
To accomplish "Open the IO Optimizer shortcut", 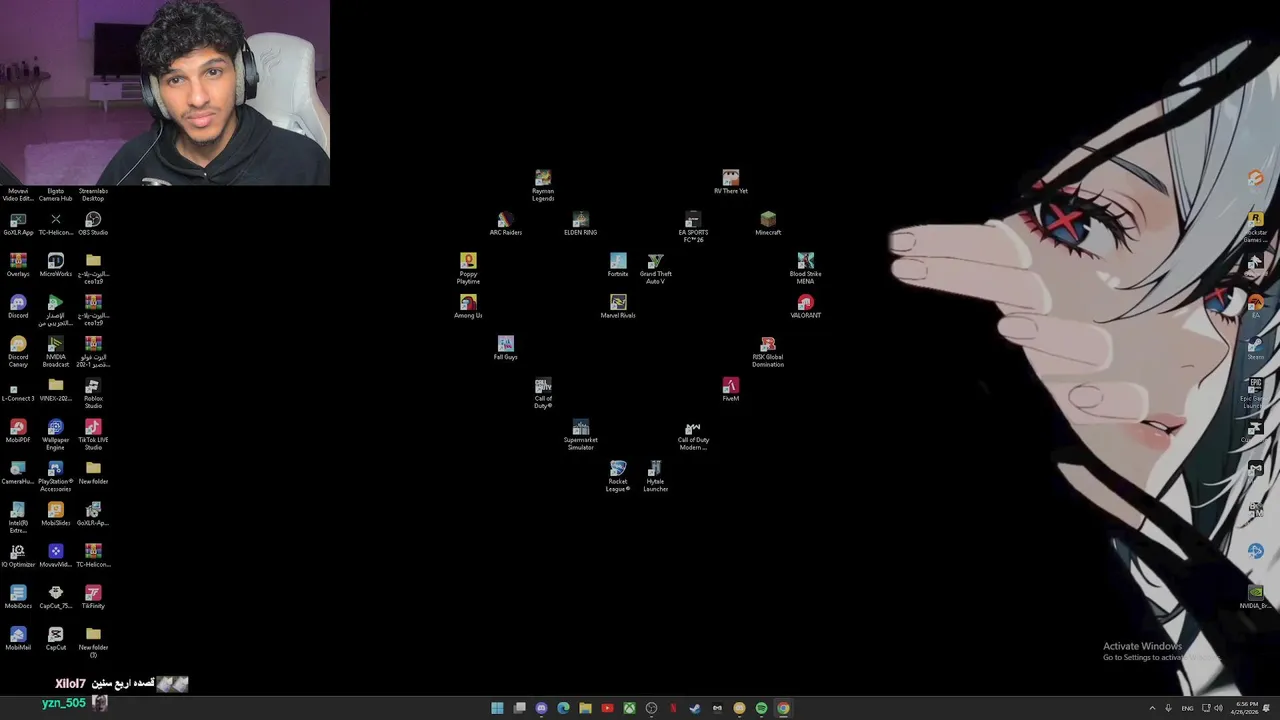I will (18, 556).
